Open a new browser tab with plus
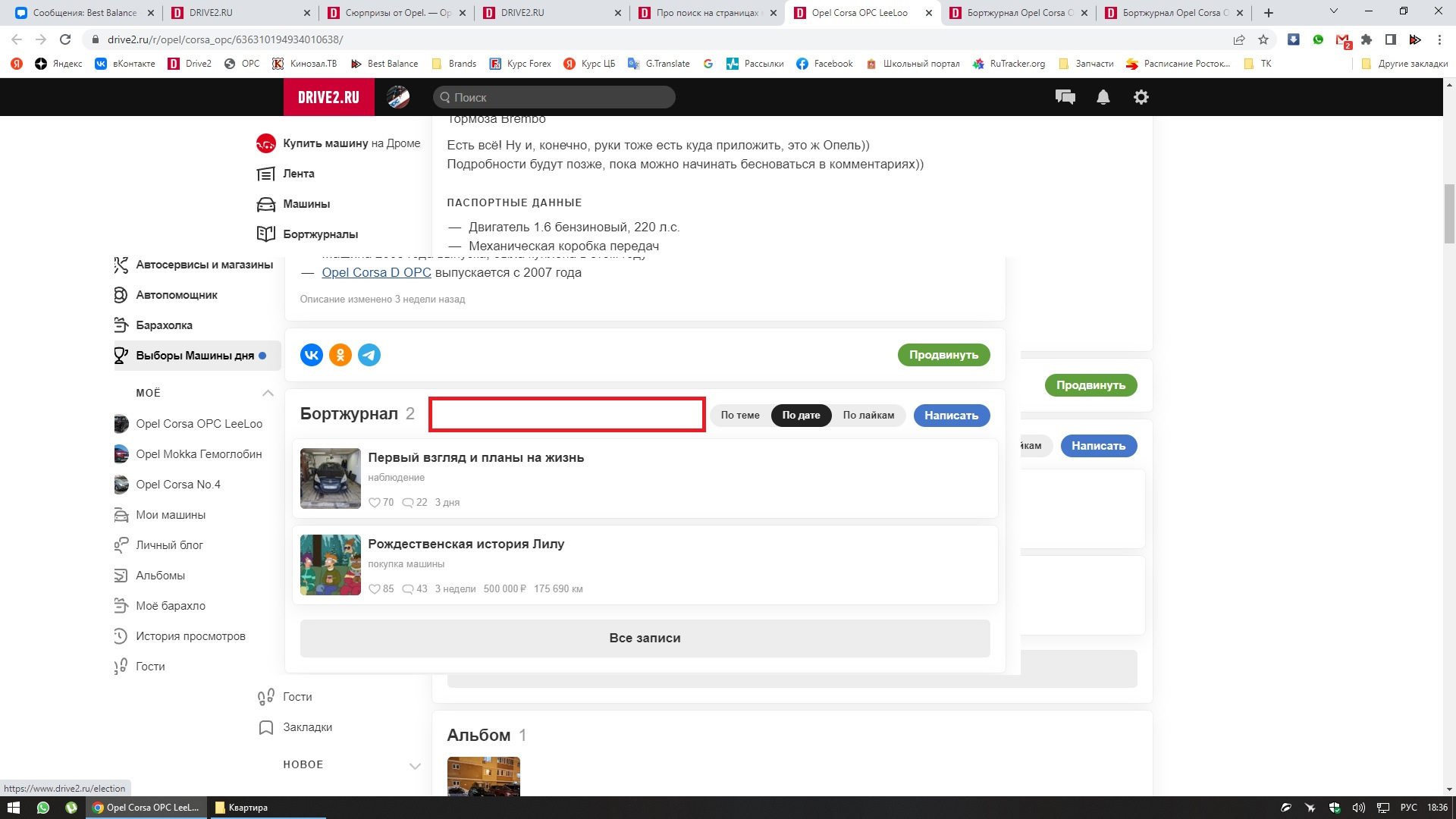The image size is (1456, 819). (x=1269, y=13)
